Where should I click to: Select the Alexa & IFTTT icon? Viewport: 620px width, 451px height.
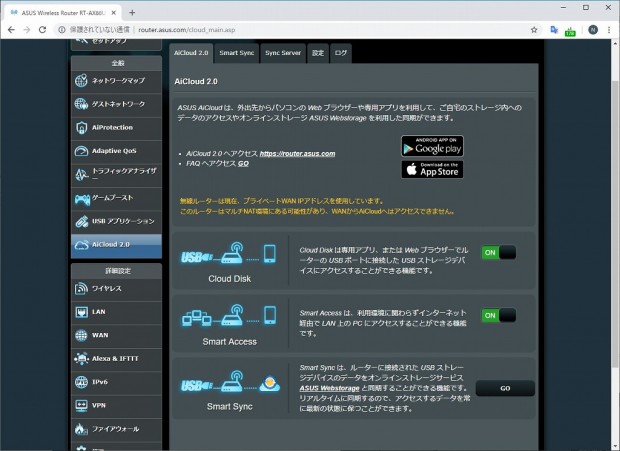pyautogui.click(x=81, y=359)
